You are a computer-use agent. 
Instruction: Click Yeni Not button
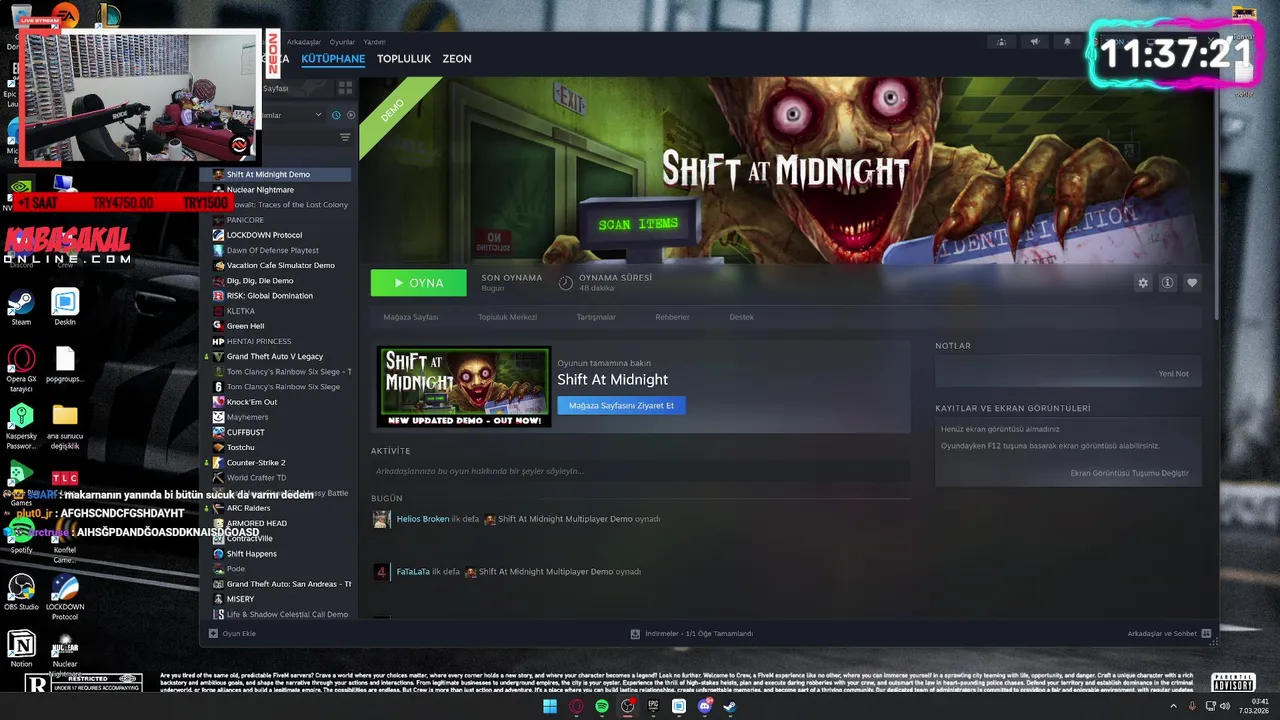coord(1173,374)
